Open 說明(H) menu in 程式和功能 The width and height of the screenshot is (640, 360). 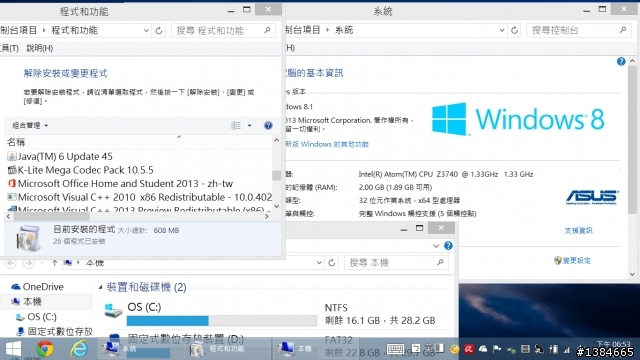(x=40, y=48)
